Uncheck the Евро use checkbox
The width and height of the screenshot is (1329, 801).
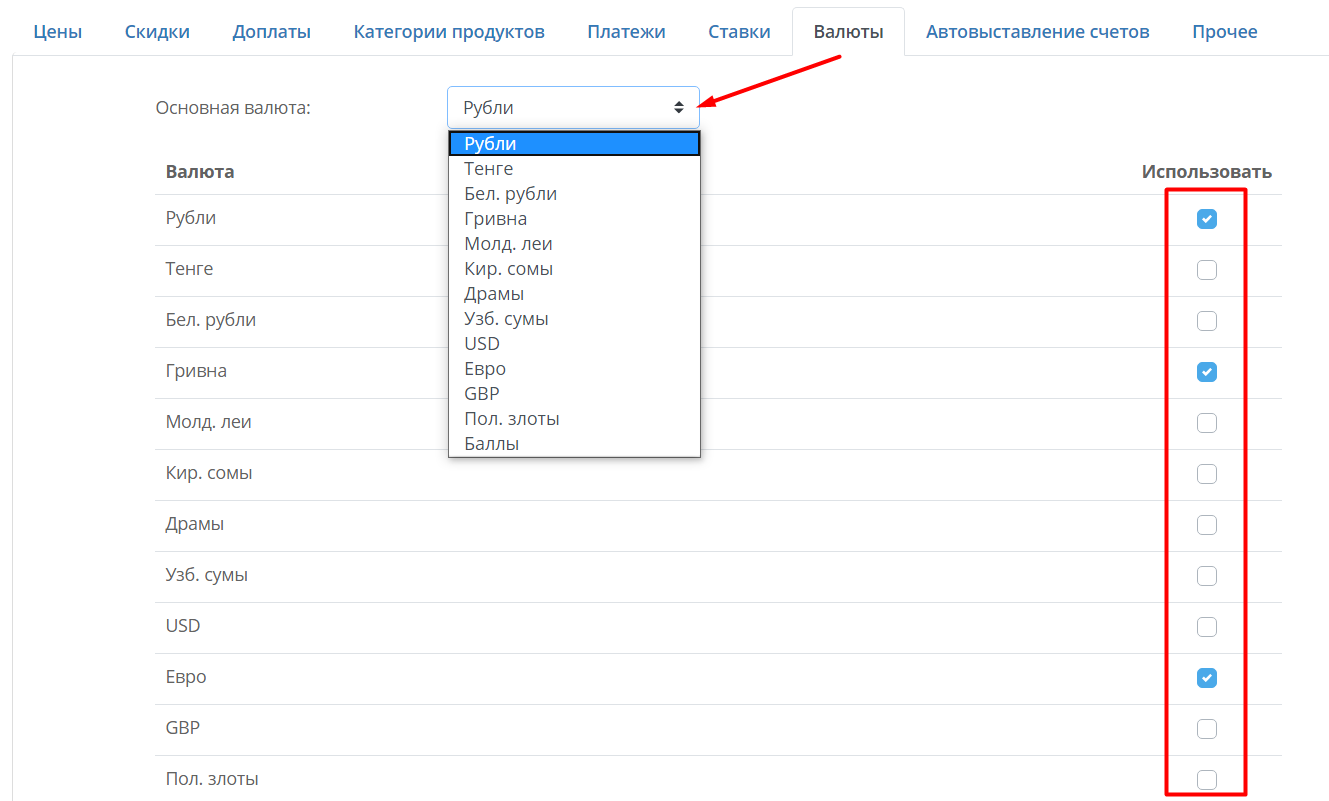pyautogui.click(x=1207, y=678)
